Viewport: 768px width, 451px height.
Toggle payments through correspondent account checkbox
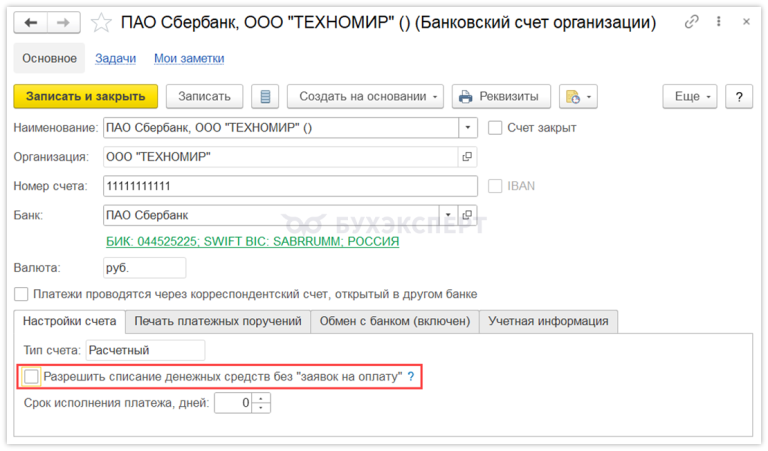[x=21, y=294]
